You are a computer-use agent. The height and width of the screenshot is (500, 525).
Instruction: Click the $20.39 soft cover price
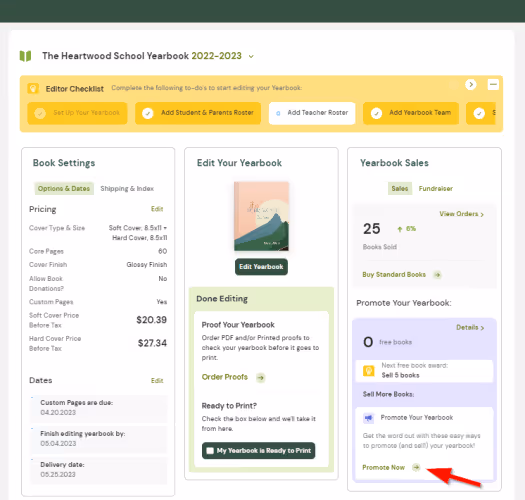pos(151,320)
